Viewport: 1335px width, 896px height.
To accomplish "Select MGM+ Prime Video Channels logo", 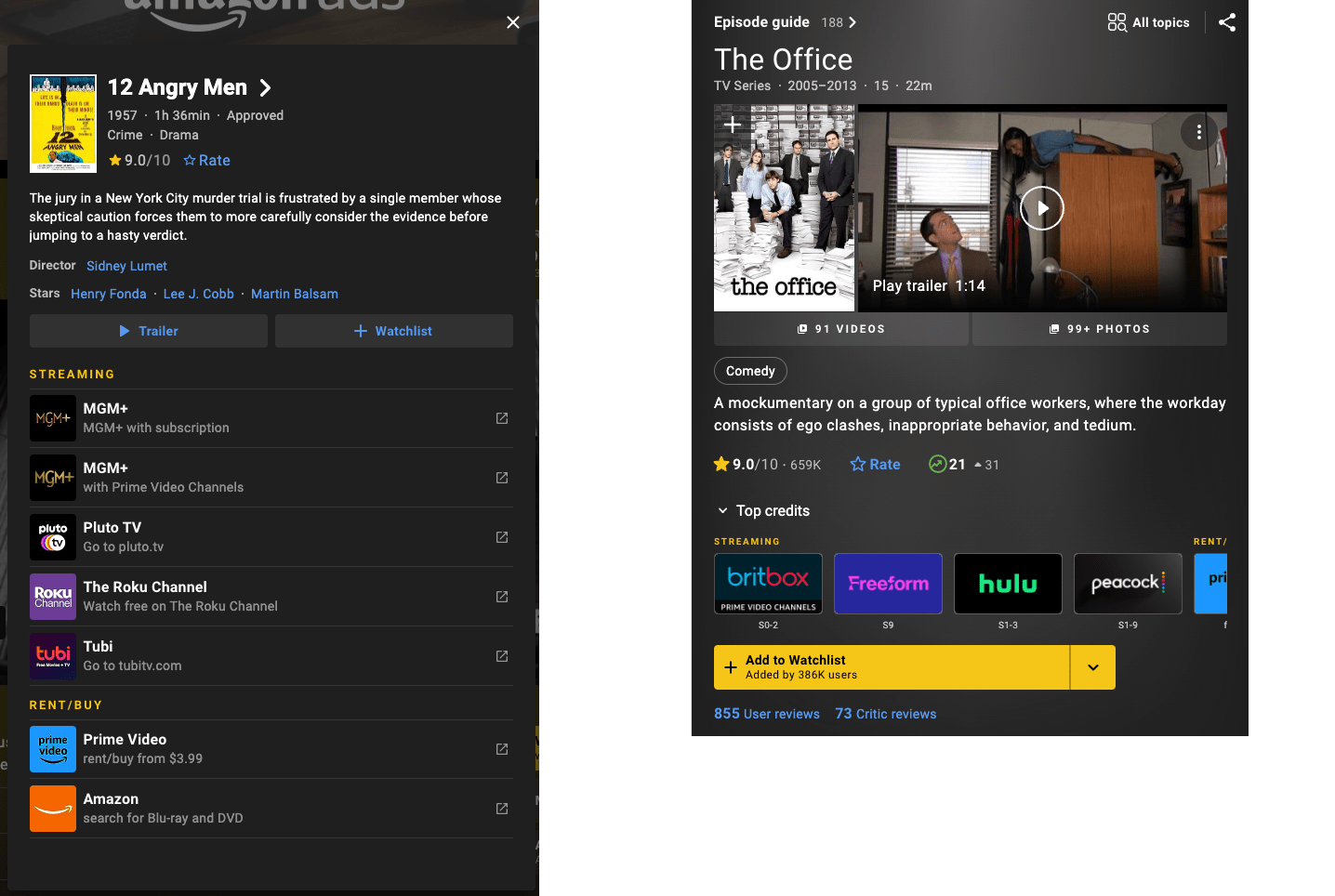I will pos(53,478).
